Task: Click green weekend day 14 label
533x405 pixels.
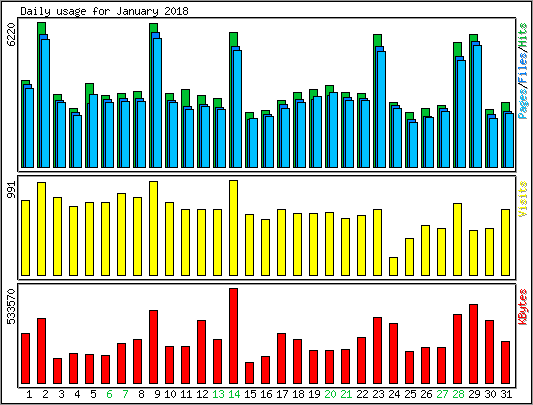Action: click(x=234, y=394)
